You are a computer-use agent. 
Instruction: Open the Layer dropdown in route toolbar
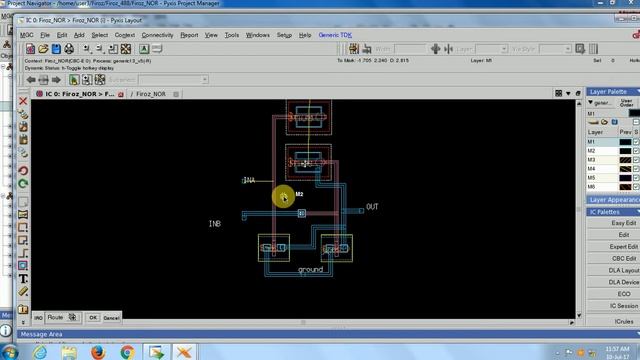point(504,49)
